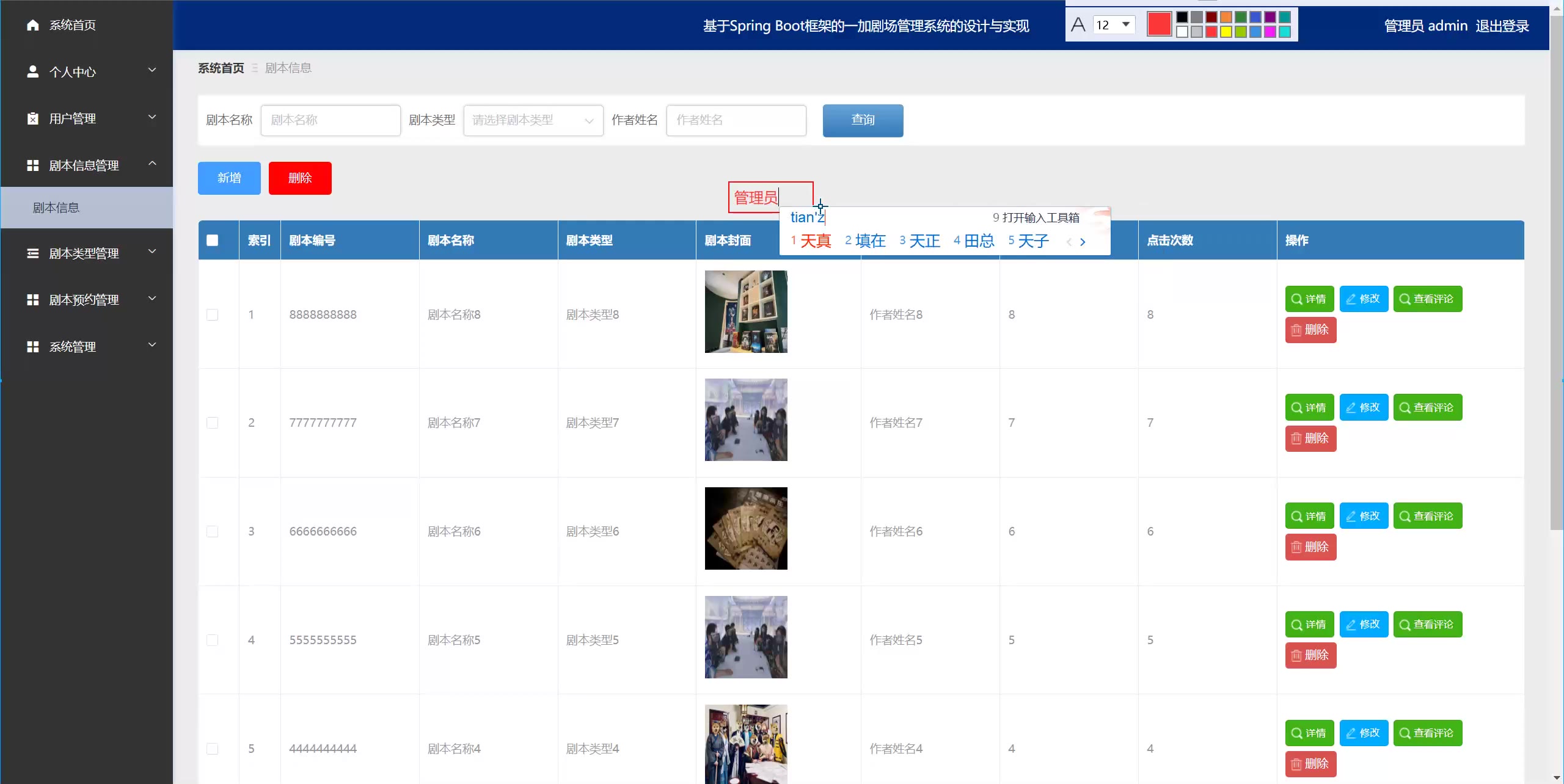This screenshot has height=784, width=1564.
Task: Click the user icon next to 个人中心
Action: click(33, 71)
